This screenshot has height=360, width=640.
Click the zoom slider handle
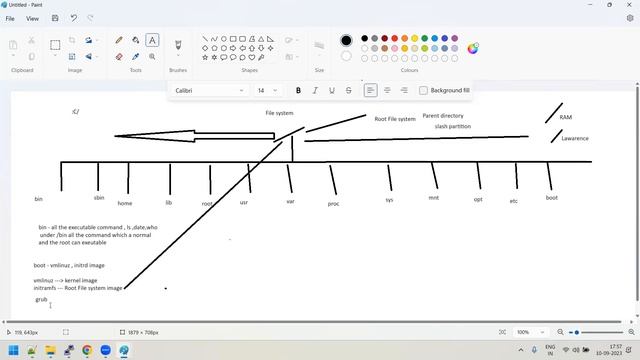point(577,332)
